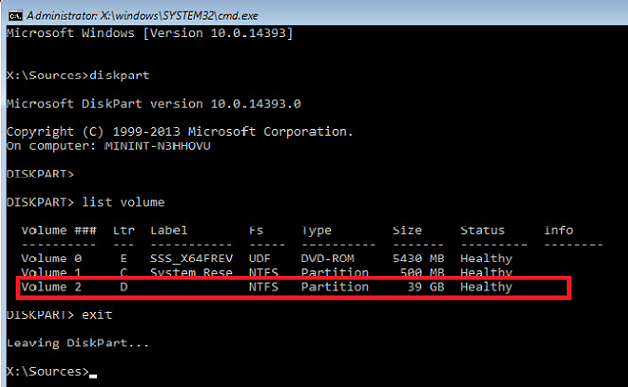Click Healthy status of Volume 2
This screenshot has width=628, height=387.
[x=486, y=287]
